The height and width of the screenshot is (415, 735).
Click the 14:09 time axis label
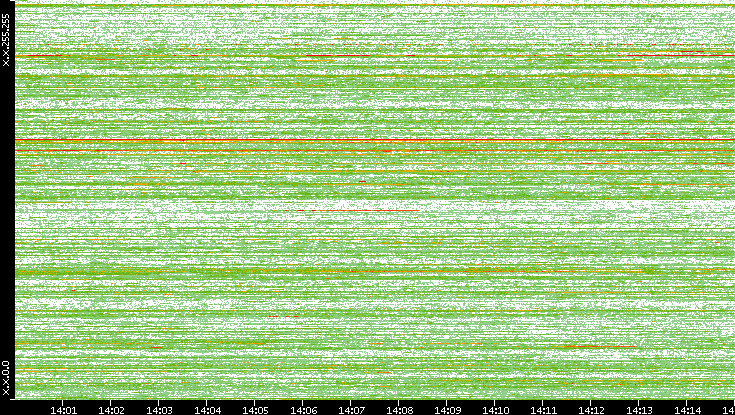click(447, 410)
